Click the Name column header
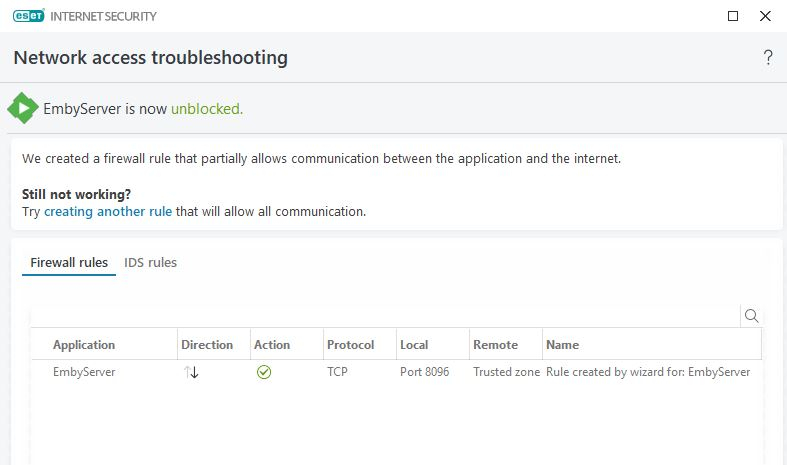Viewport: 787px width, 465px height. tap(562, 345)
